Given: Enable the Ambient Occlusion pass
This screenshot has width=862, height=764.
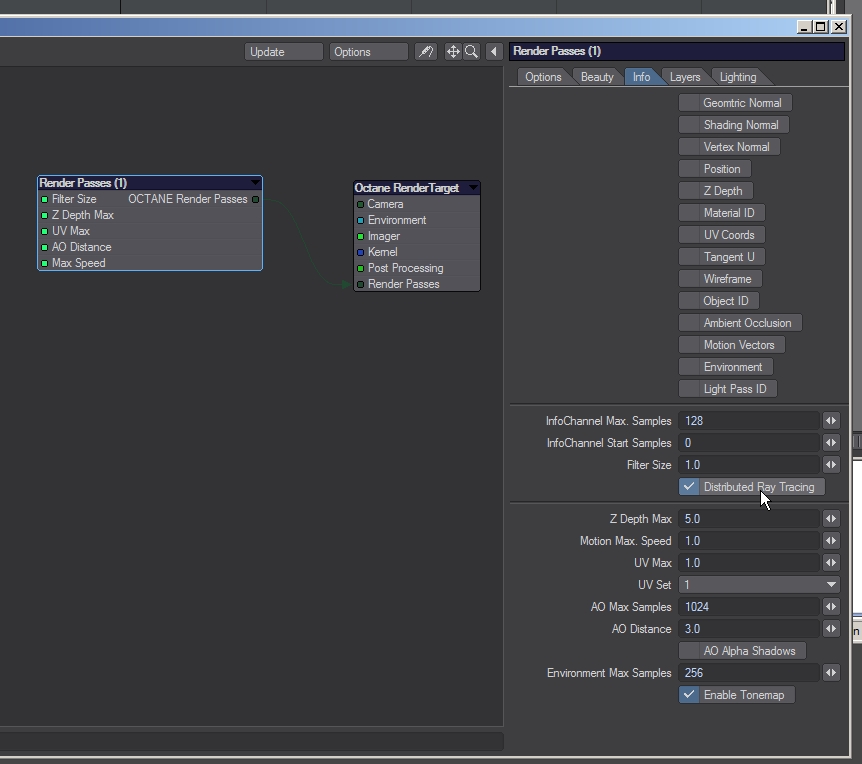Looking at the screenshot, I should (740, 323).
